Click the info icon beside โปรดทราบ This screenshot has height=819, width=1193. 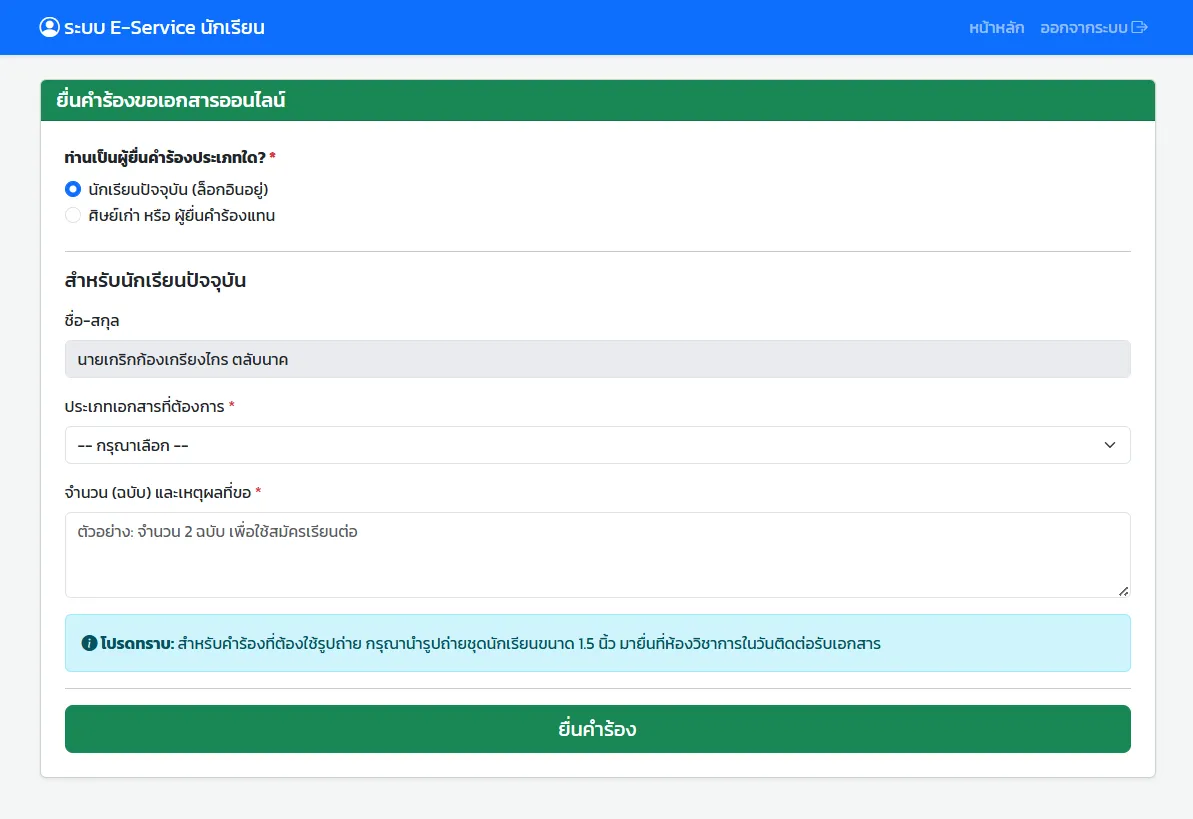(x=89, y=643)
